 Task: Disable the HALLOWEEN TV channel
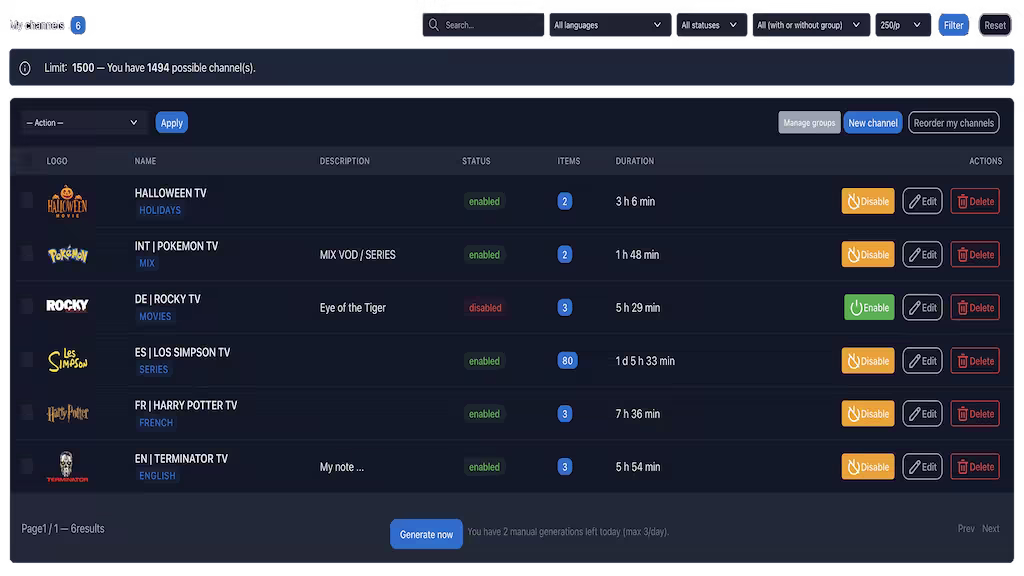pos(868,202)
